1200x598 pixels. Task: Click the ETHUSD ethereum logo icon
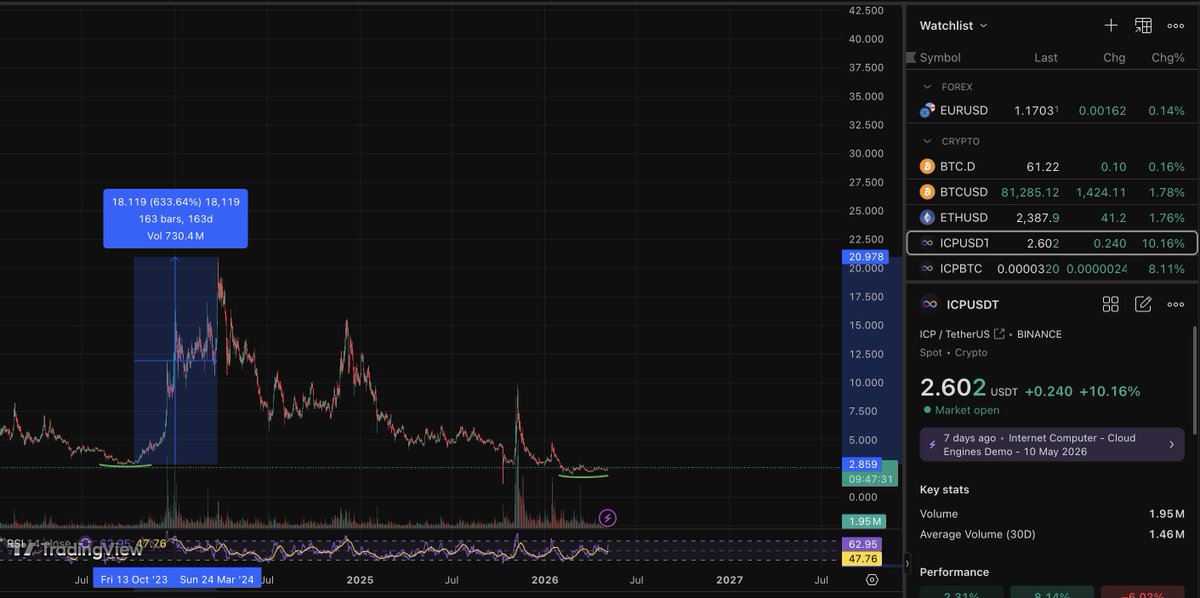(928, 218)
